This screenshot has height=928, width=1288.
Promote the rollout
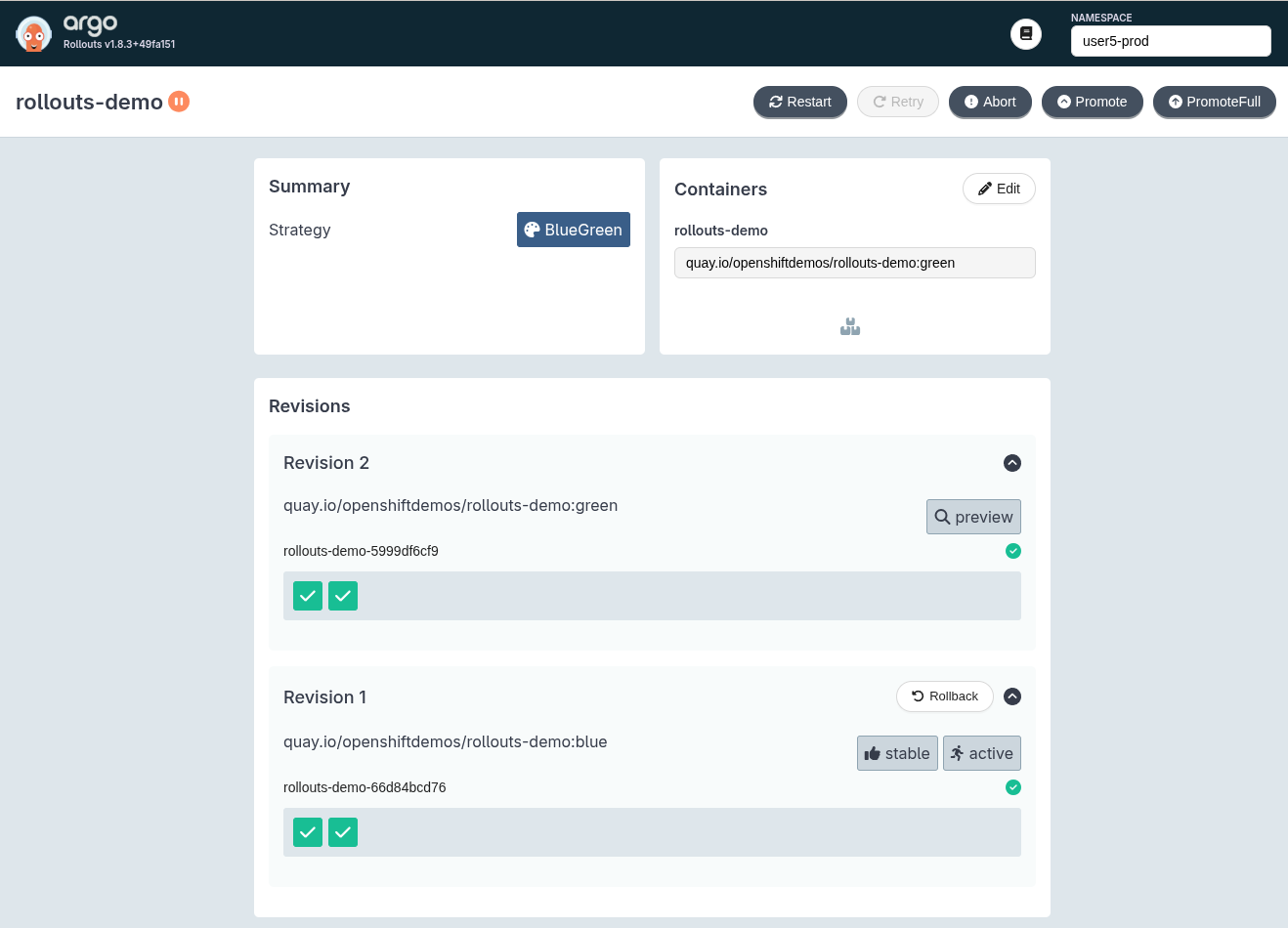coord(1093,102)
